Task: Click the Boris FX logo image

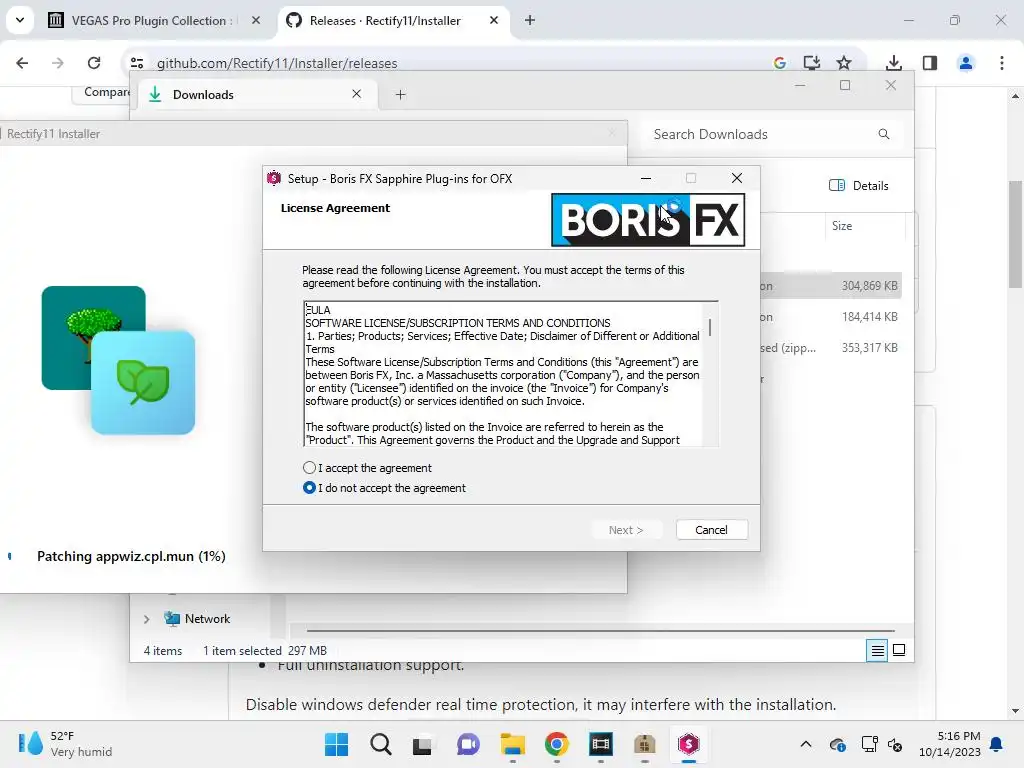Action: pos(648,219)
